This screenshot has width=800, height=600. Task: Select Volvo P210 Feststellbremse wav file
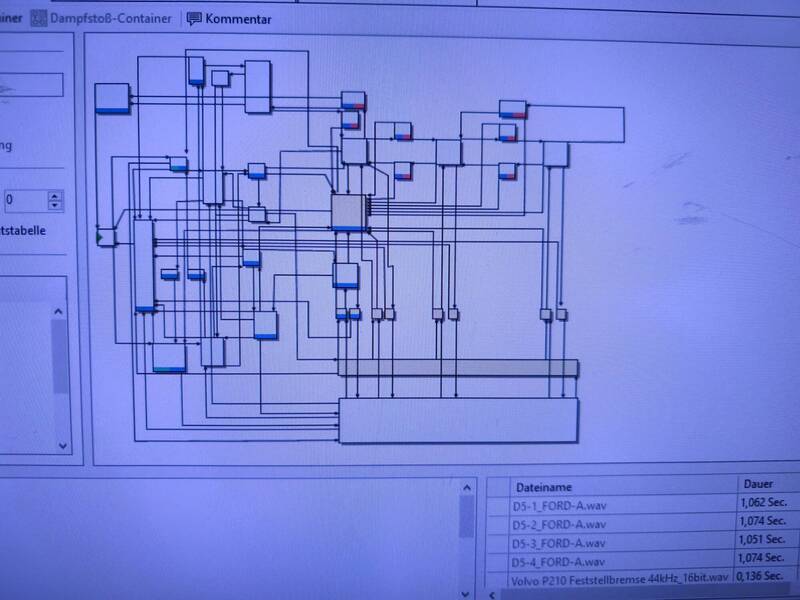[620, 580]
